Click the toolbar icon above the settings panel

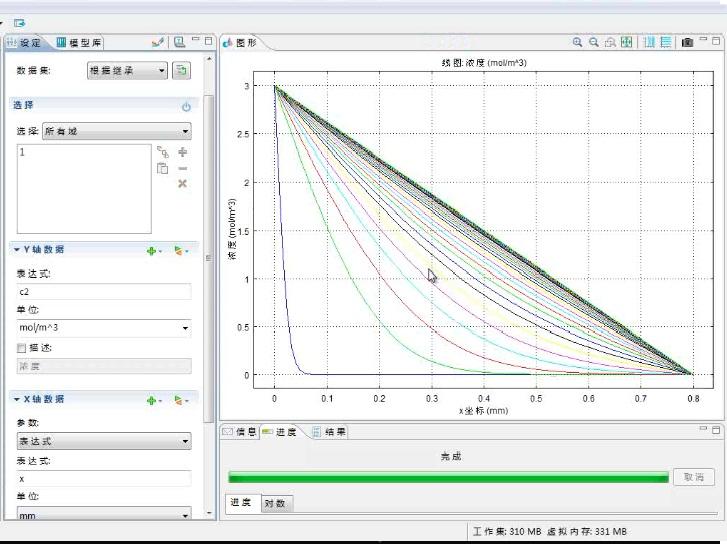point(19,23)
